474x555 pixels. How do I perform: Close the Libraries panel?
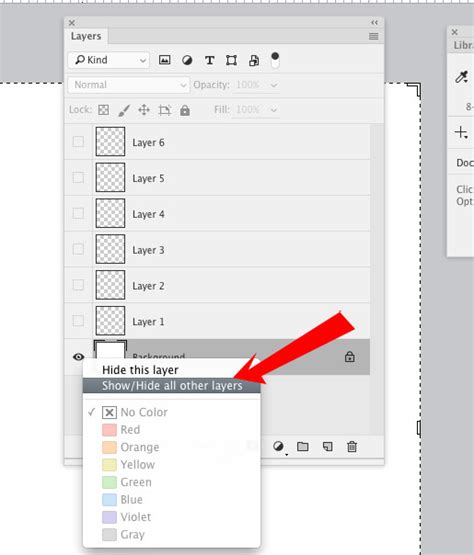click(455, 32)
